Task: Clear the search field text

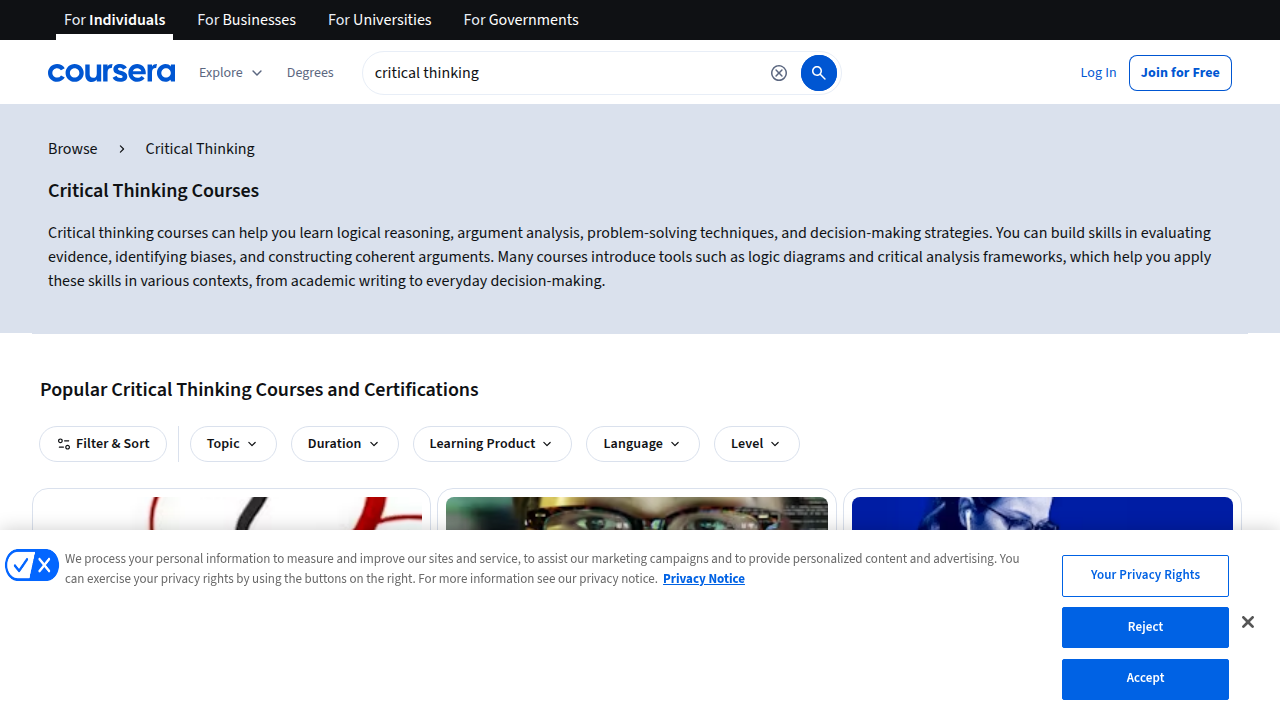Action: (779, 73)
